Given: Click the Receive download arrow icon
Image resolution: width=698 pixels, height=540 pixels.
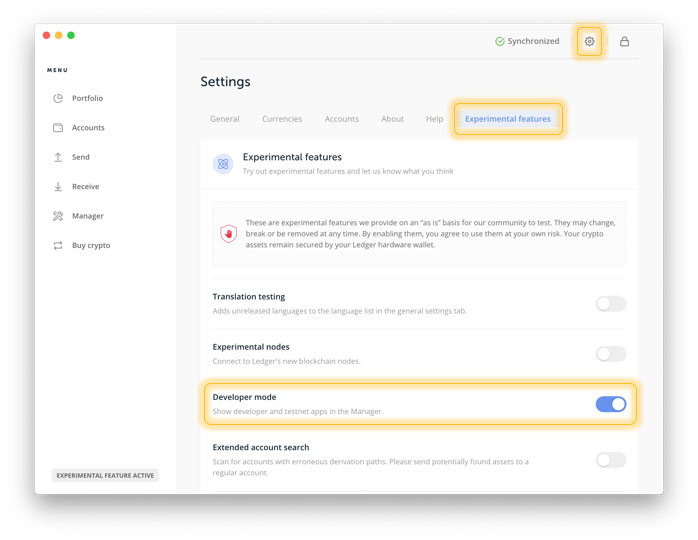Looking at the screenshot, I should point(58,187).
